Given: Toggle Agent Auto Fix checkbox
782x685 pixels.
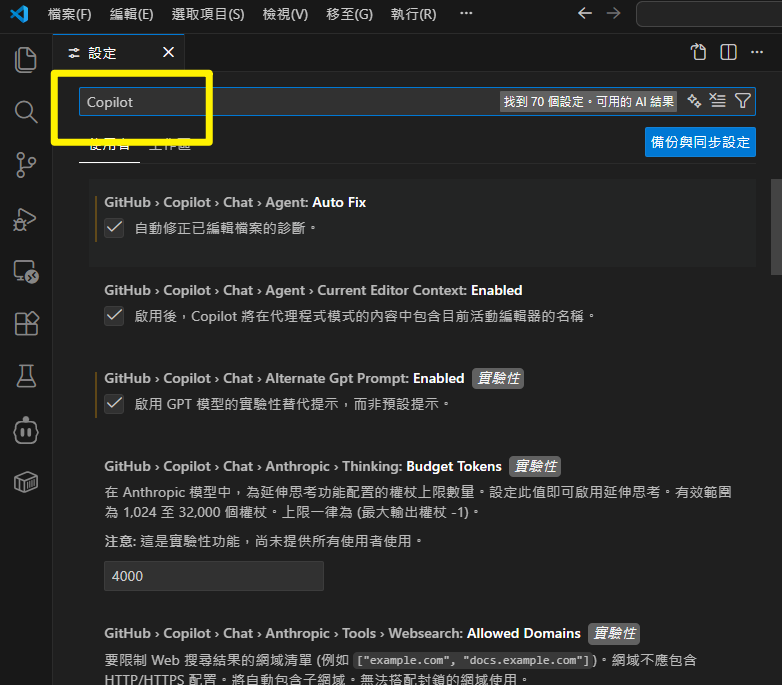Looking at the screenshot, I should coord(114,228).
